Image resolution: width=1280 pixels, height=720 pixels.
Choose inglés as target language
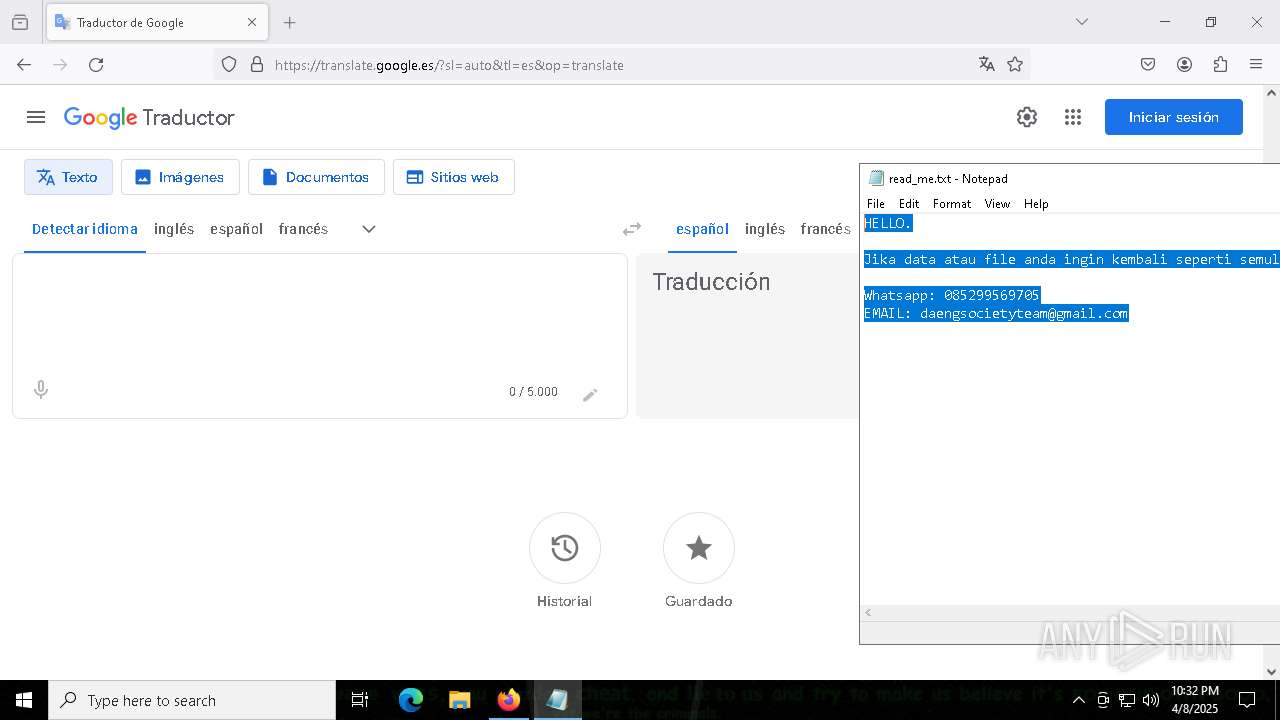[x=765, y=229]
